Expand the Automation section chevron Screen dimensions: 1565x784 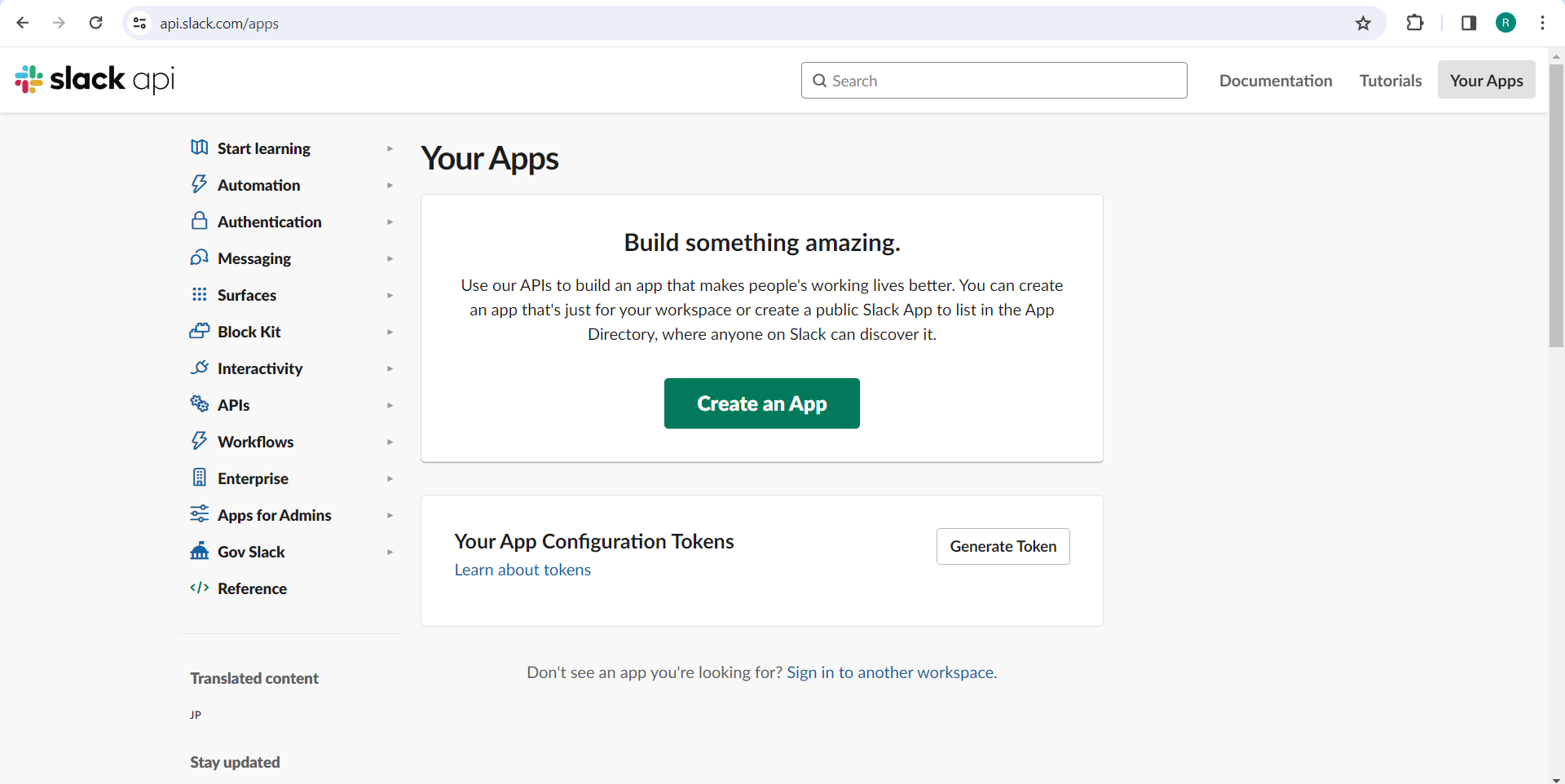coord(390,185)
